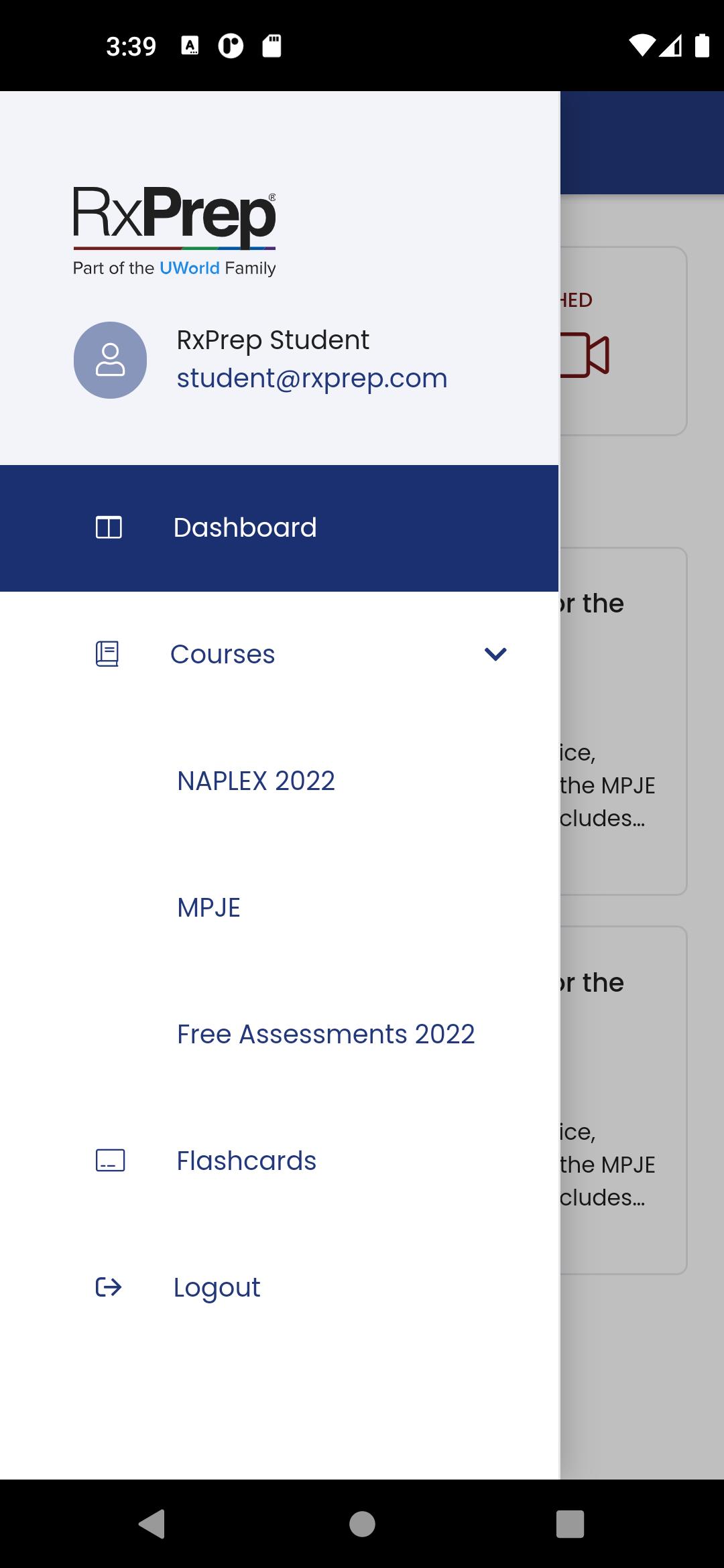
Task: Tap the Courses book icon
Action: click(x=107, y=654)
